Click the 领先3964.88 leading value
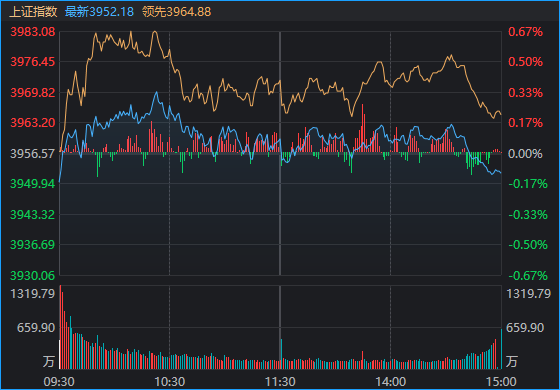Screen dimensions: 560x390 click(x=176, y=12)
